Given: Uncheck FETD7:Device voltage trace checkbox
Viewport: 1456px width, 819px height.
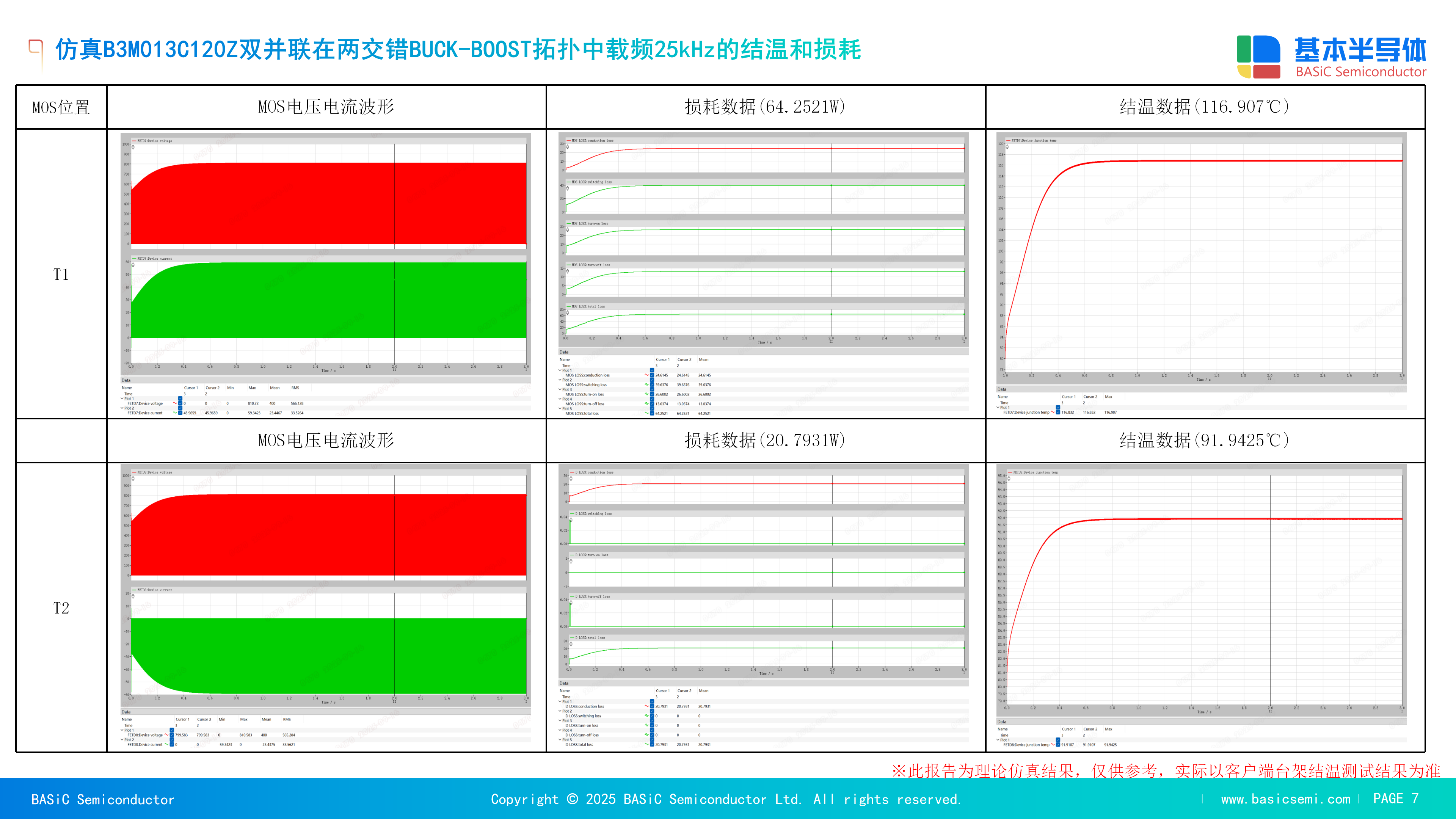Looking at the screenshot, I should pos(180,403).
